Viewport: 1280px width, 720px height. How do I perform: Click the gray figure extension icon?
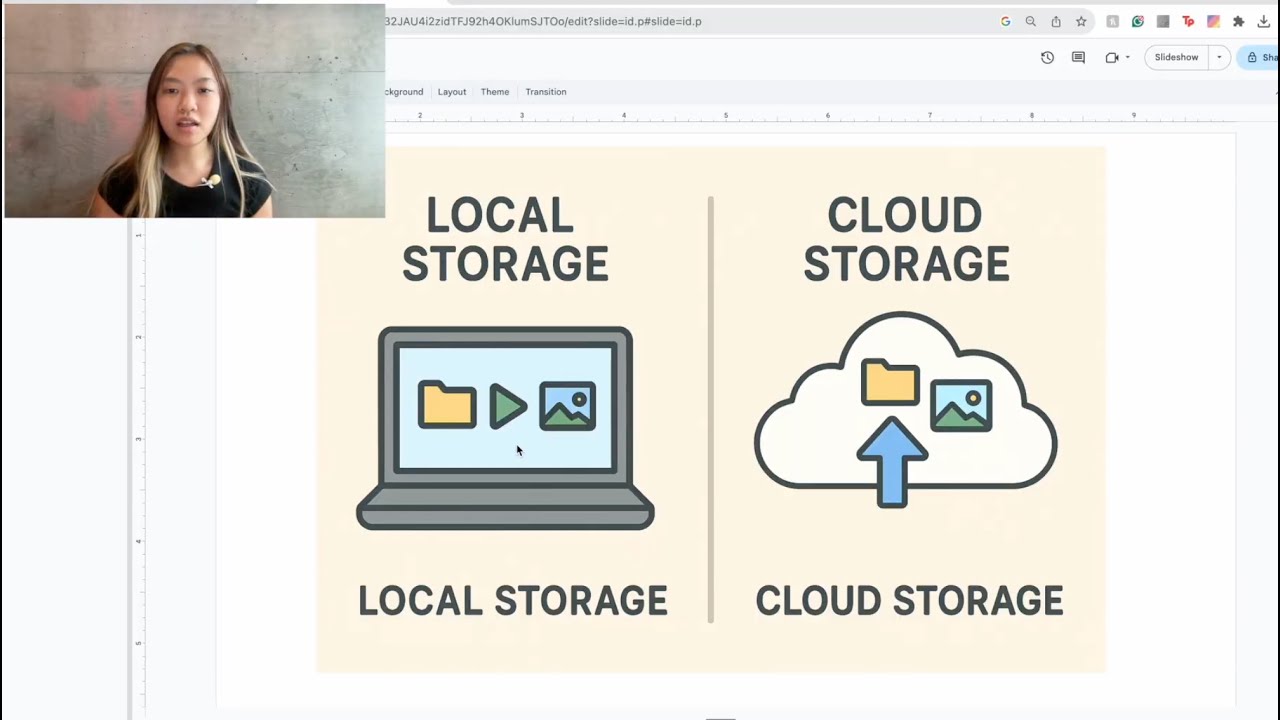pyautogui.click(x=1112, y=21)
